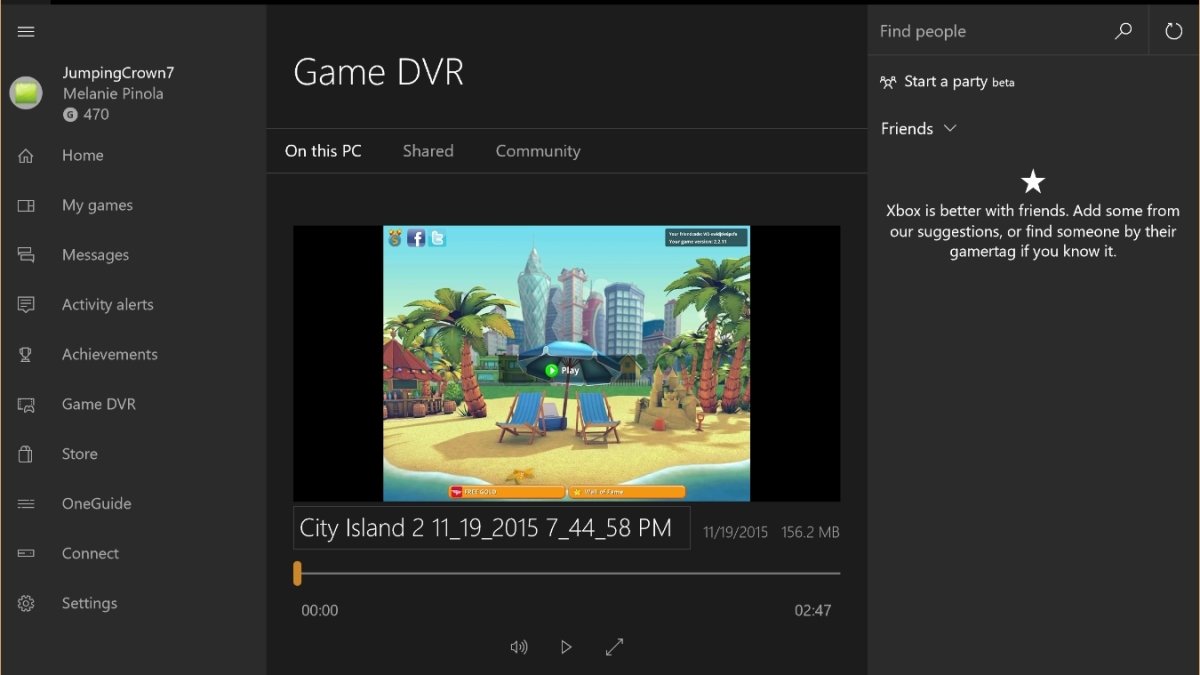Viewport: 1200px width, 675px height.
Task: Open the hamburger menu icon
Action: (26, 31)
